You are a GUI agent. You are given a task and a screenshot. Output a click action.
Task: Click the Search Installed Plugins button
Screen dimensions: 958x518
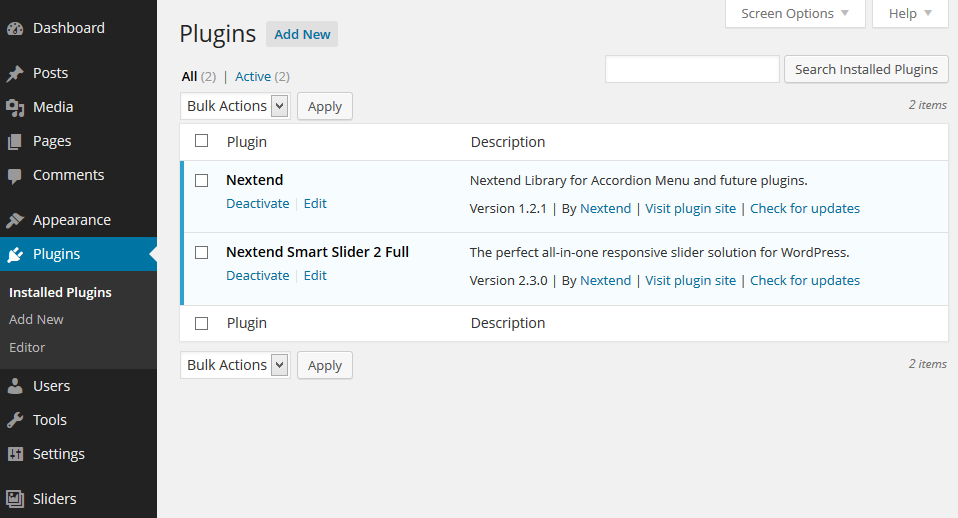[x=866, y=70]
